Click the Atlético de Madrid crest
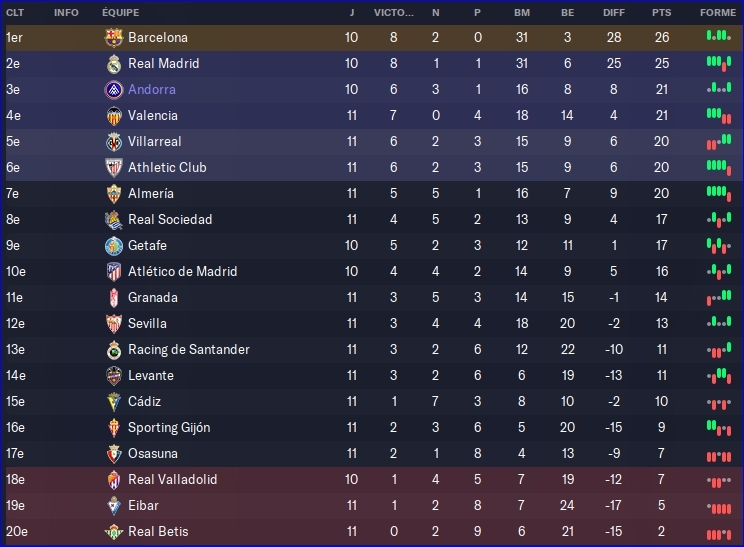744x547 pixels. click(x=113, y=271)
